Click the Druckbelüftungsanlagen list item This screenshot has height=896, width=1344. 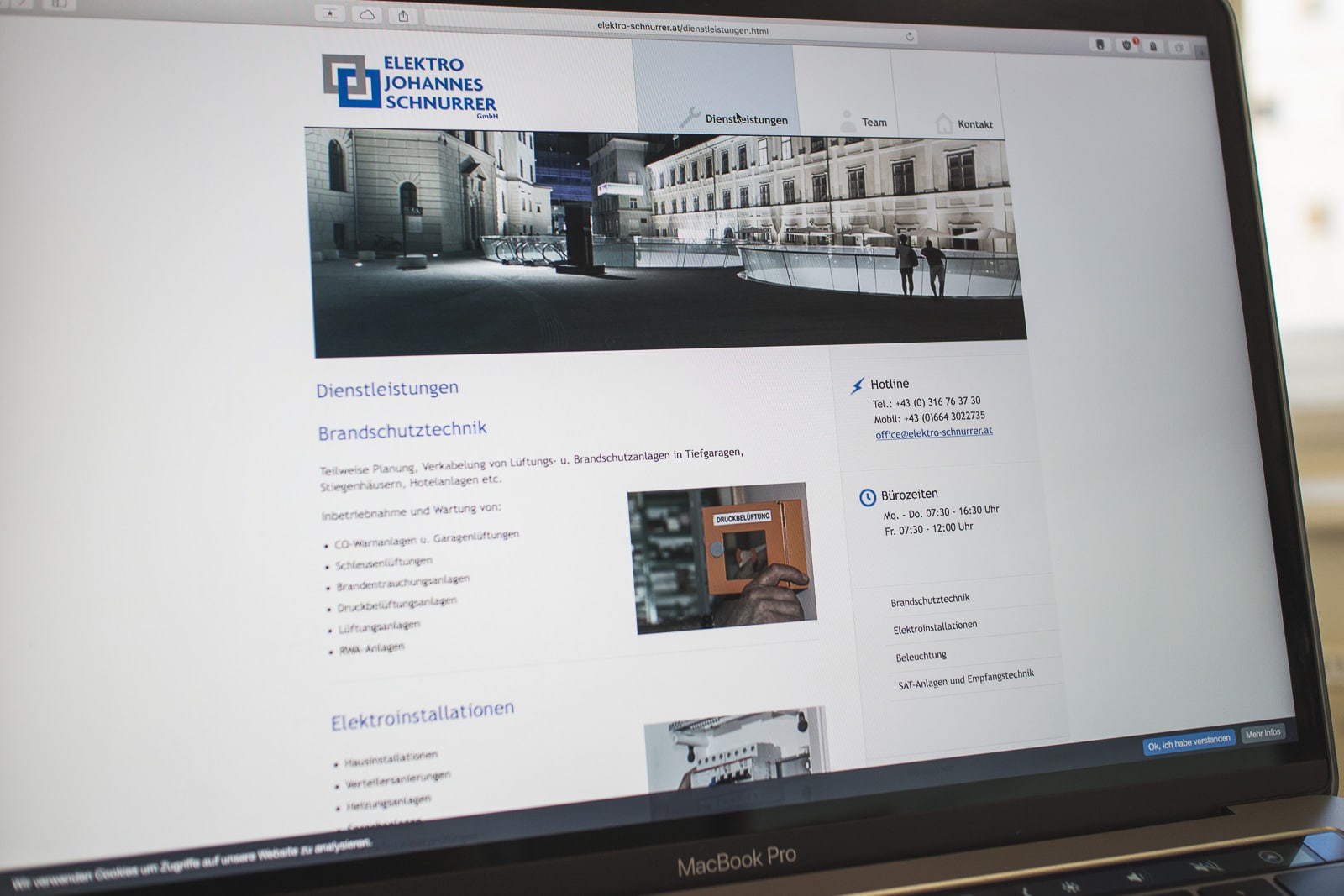[x=396, y=604]
